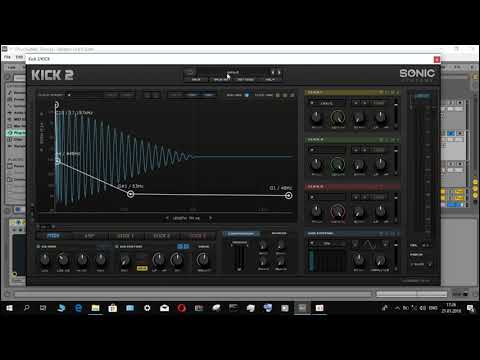Increase kick length with the right arrow
Image resolution: width=480 pixels, height=360 pixels.
click(x=210, y=218)
